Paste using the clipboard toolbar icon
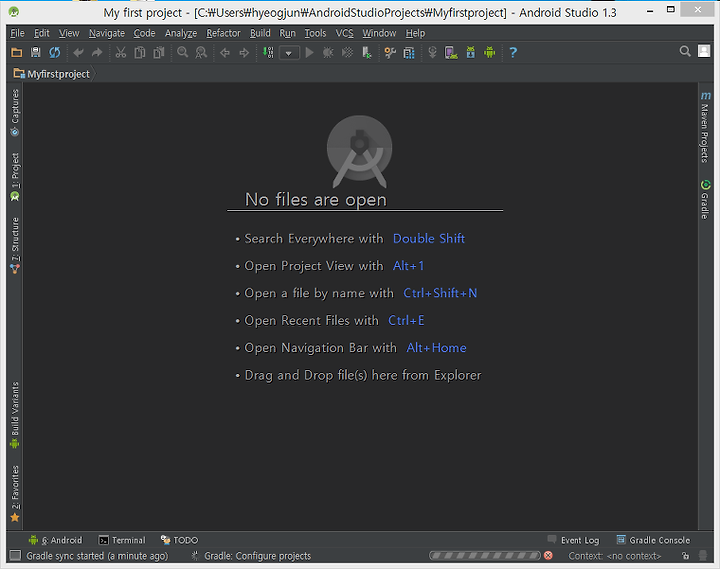Image resolution: width=720 pixels, height=569 pixels. 158,52
